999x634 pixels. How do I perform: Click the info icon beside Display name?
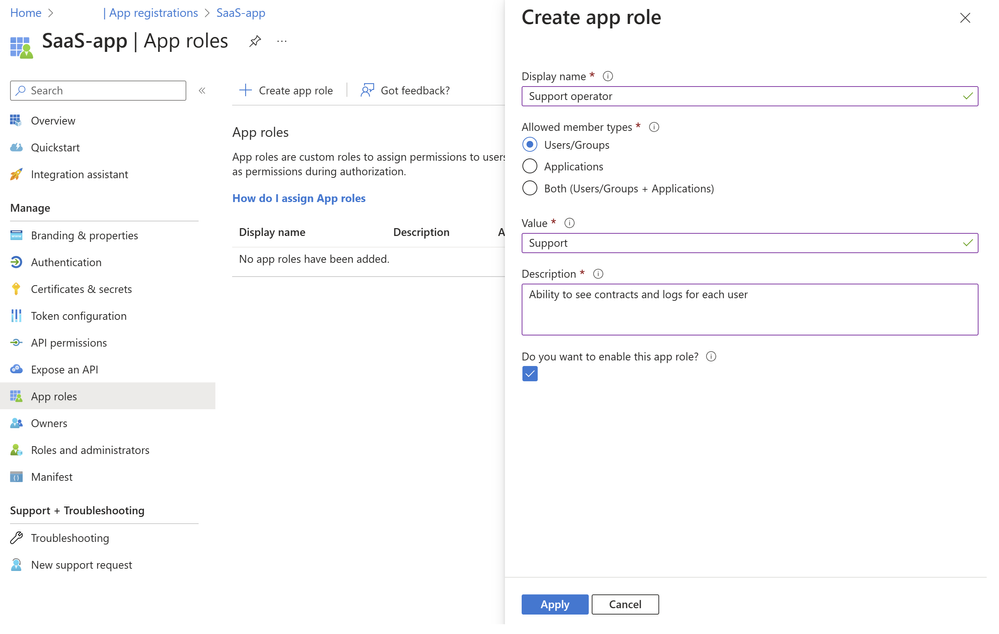point(608,76)
